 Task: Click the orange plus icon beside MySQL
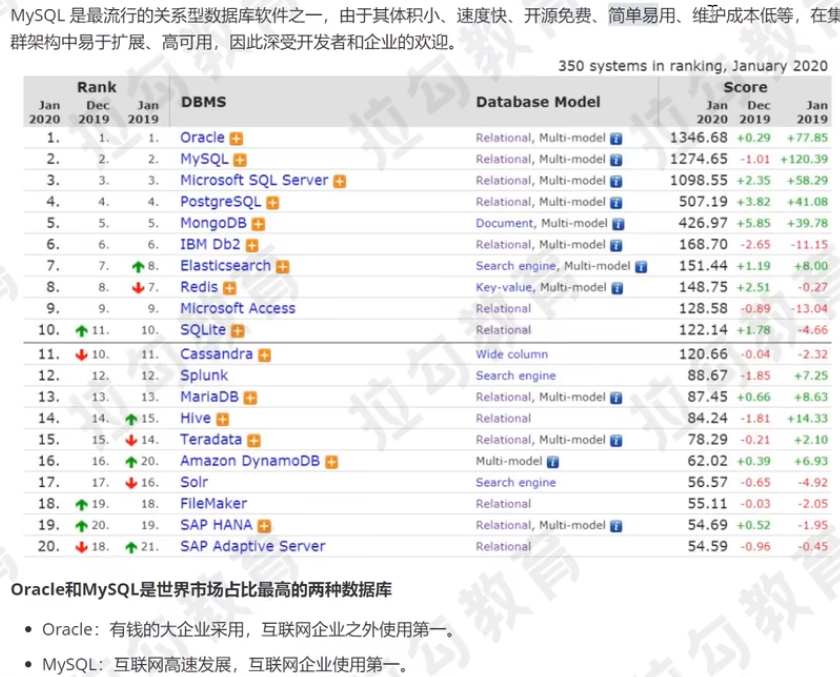click(240, 160)
